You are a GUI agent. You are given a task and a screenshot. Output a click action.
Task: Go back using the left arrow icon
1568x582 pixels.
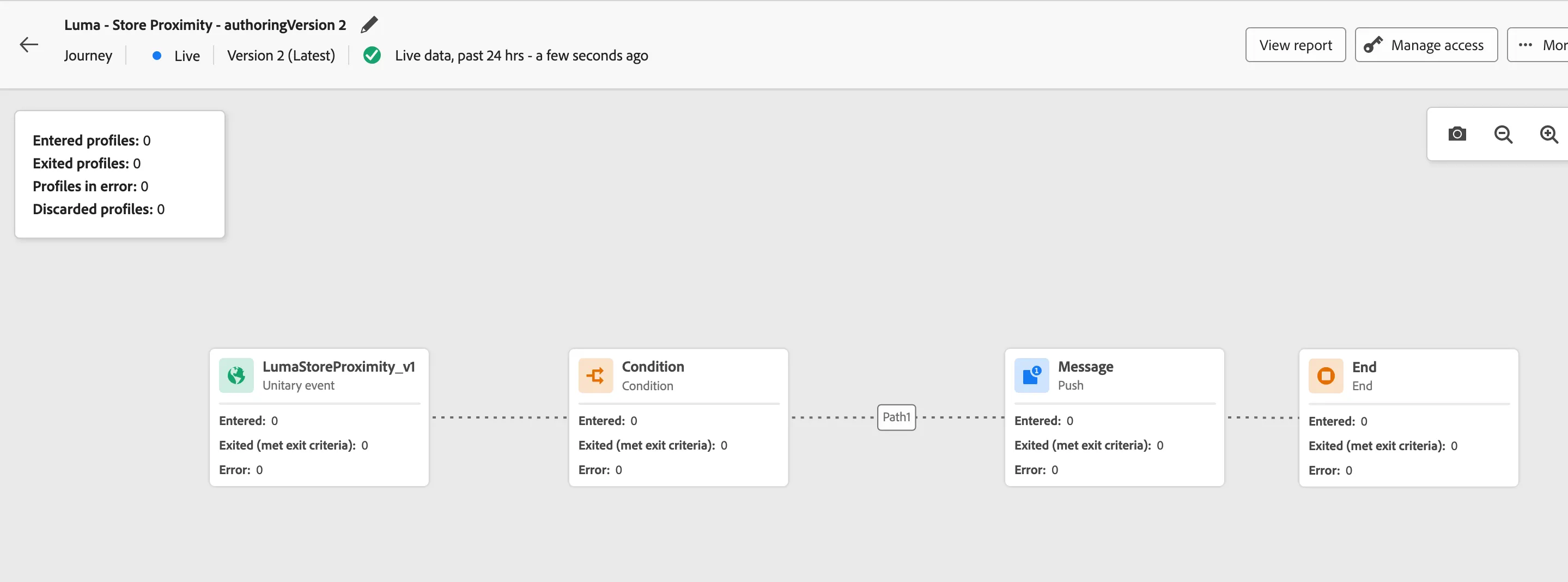point(29,45)
